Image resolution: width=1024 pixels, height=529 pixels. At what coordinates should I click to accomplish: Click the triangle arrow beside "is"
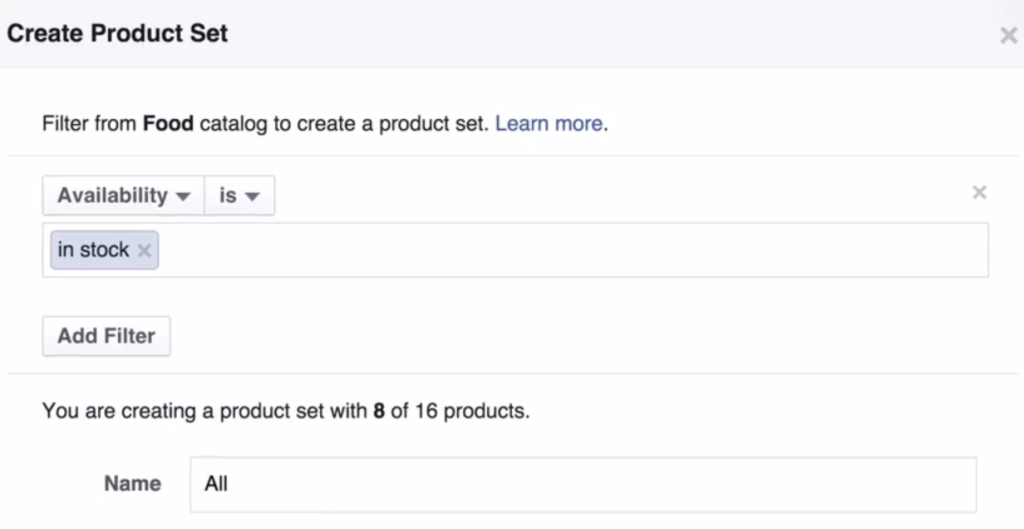(x=252, y=197)
